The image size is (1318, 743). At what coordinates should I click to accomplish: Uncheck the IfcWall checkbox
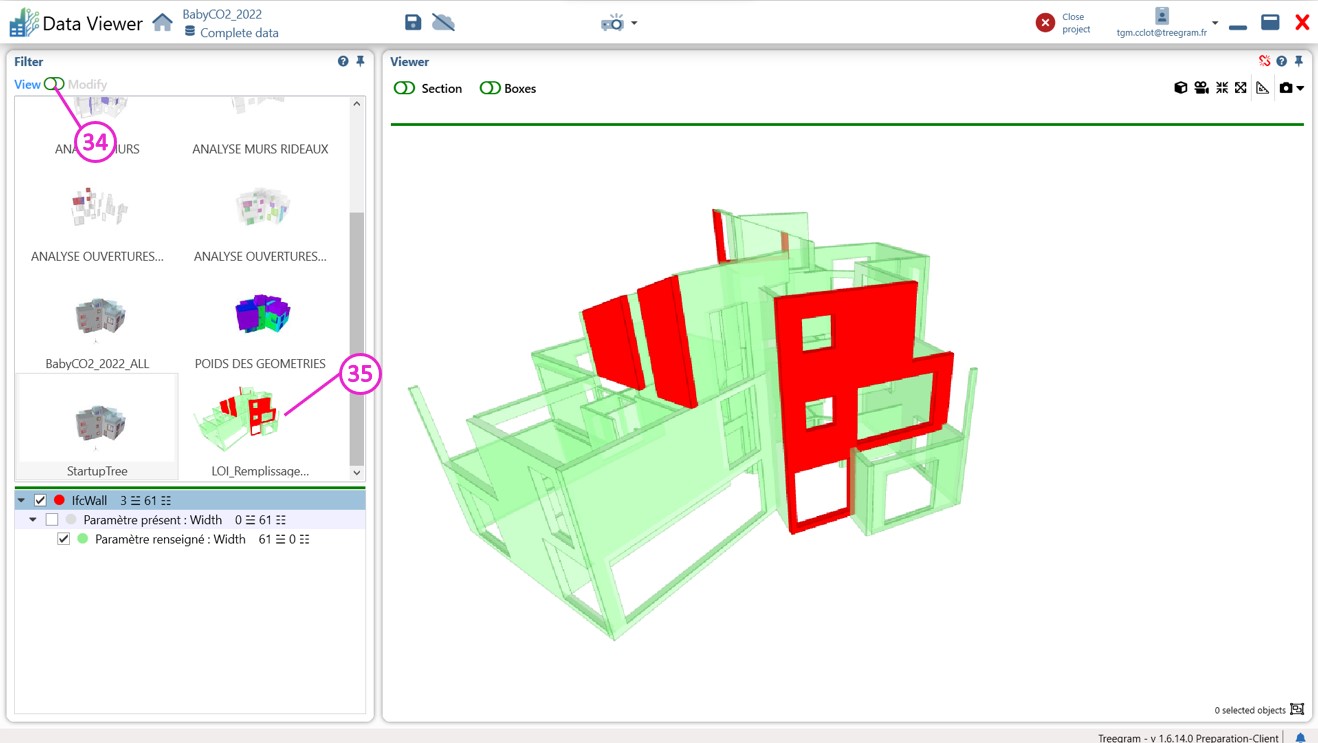tap(40, 500)
